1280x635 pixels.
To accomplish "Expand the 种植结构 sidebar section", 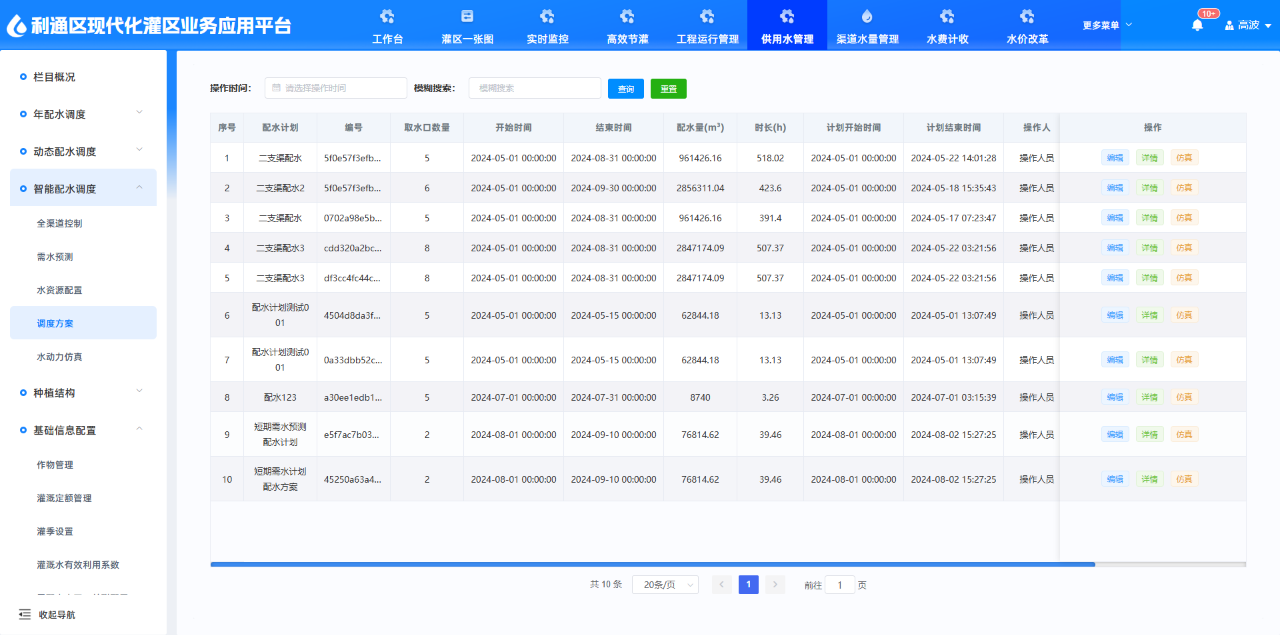I will tap(83, 393).
